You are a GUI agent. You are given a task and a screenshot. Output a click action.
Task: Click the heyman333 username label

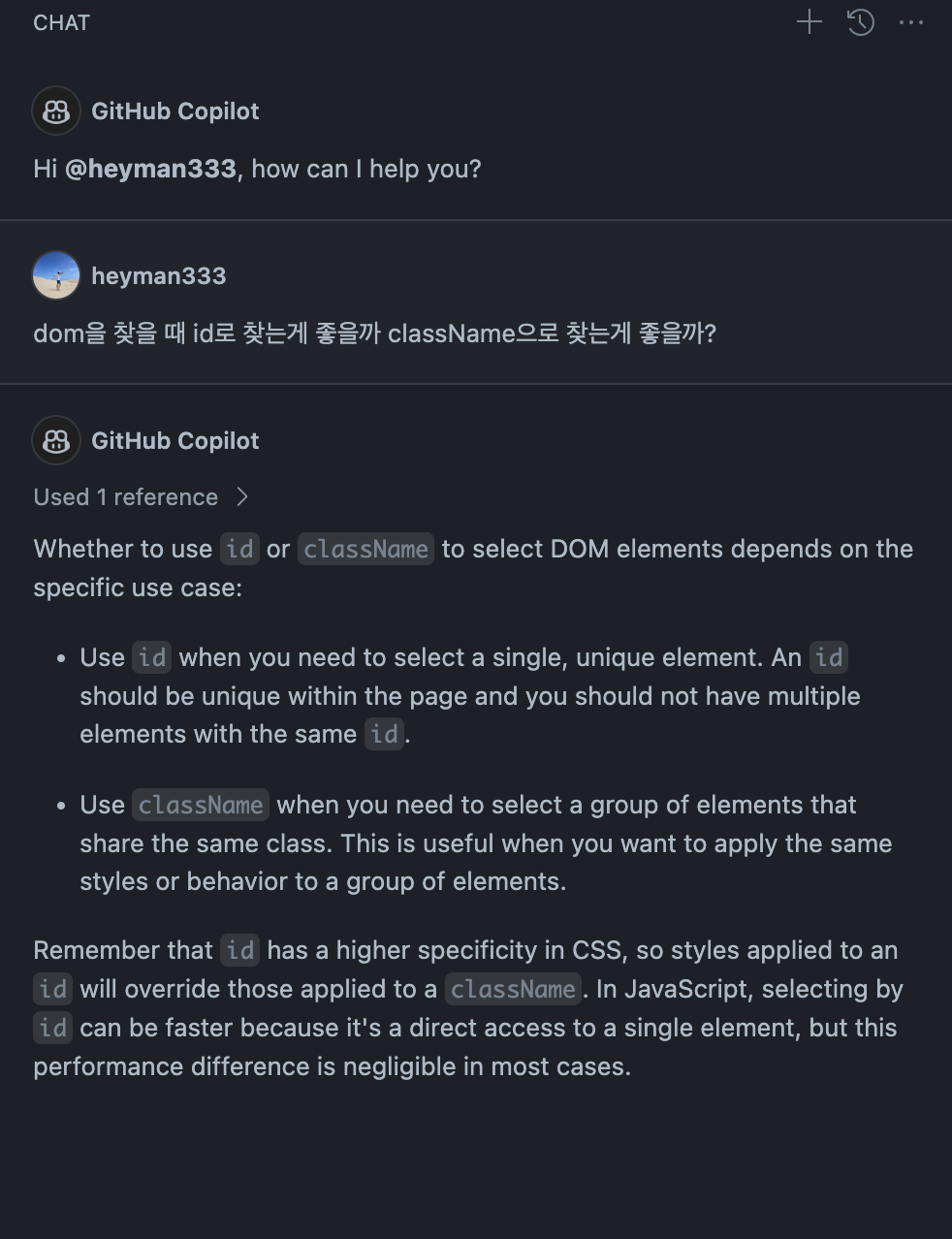click(x=159, y=276)
